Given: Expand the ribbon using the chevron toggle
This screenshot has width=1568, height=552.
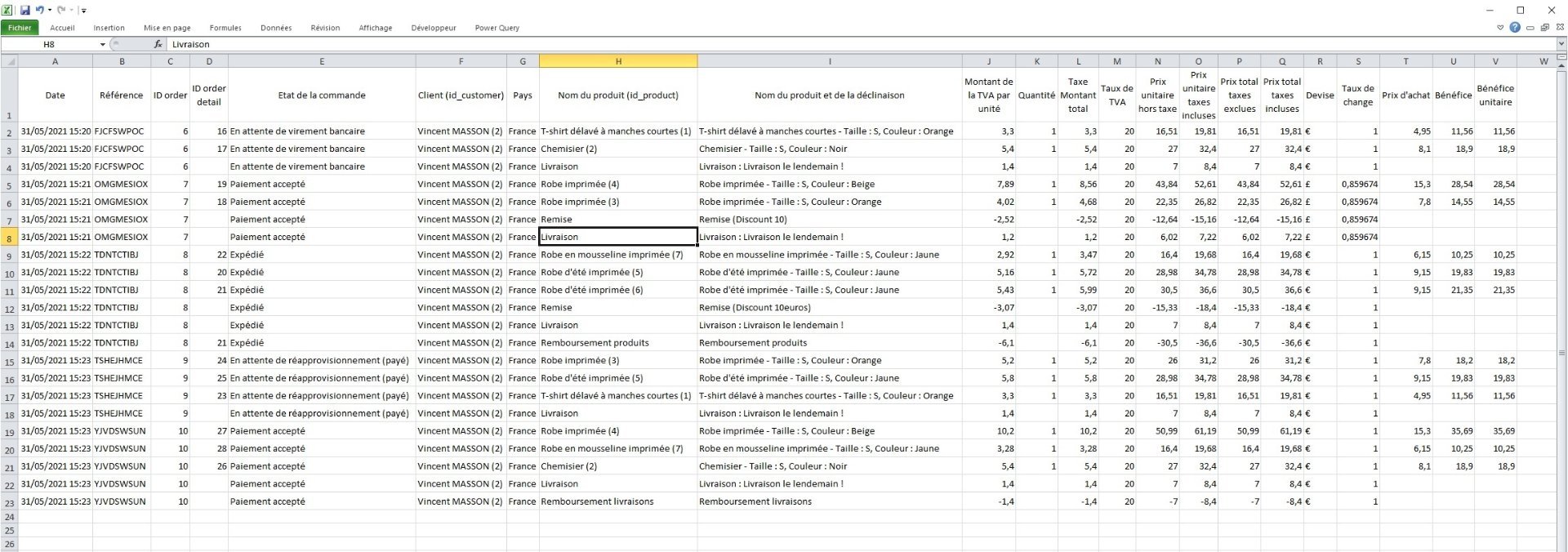Looking at the screenshot, I should [1500, 28].
